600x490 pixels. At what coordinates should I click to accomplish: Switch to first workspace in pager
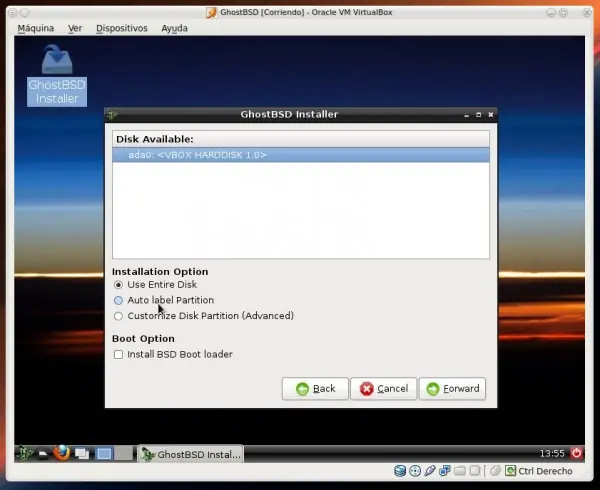(x=104, y=454)
